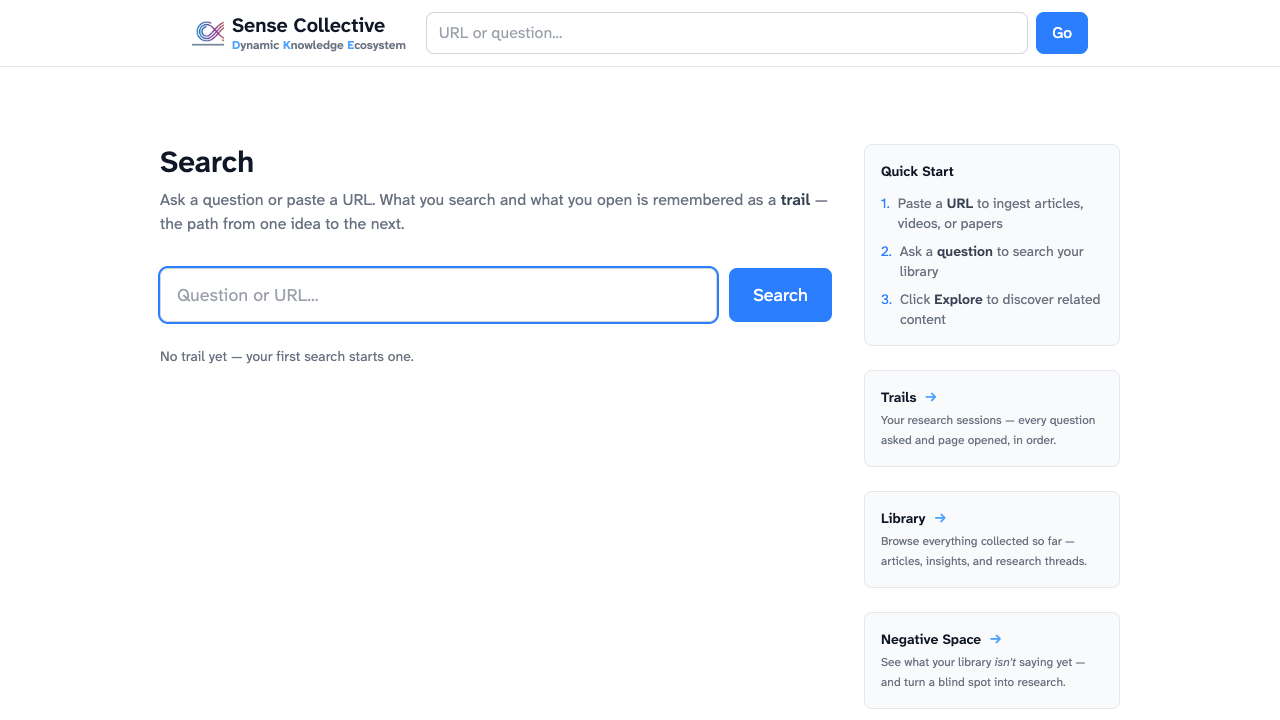Click the arrow icon next to Negative Space
The image size is (1280, 720).
point(996,639)
